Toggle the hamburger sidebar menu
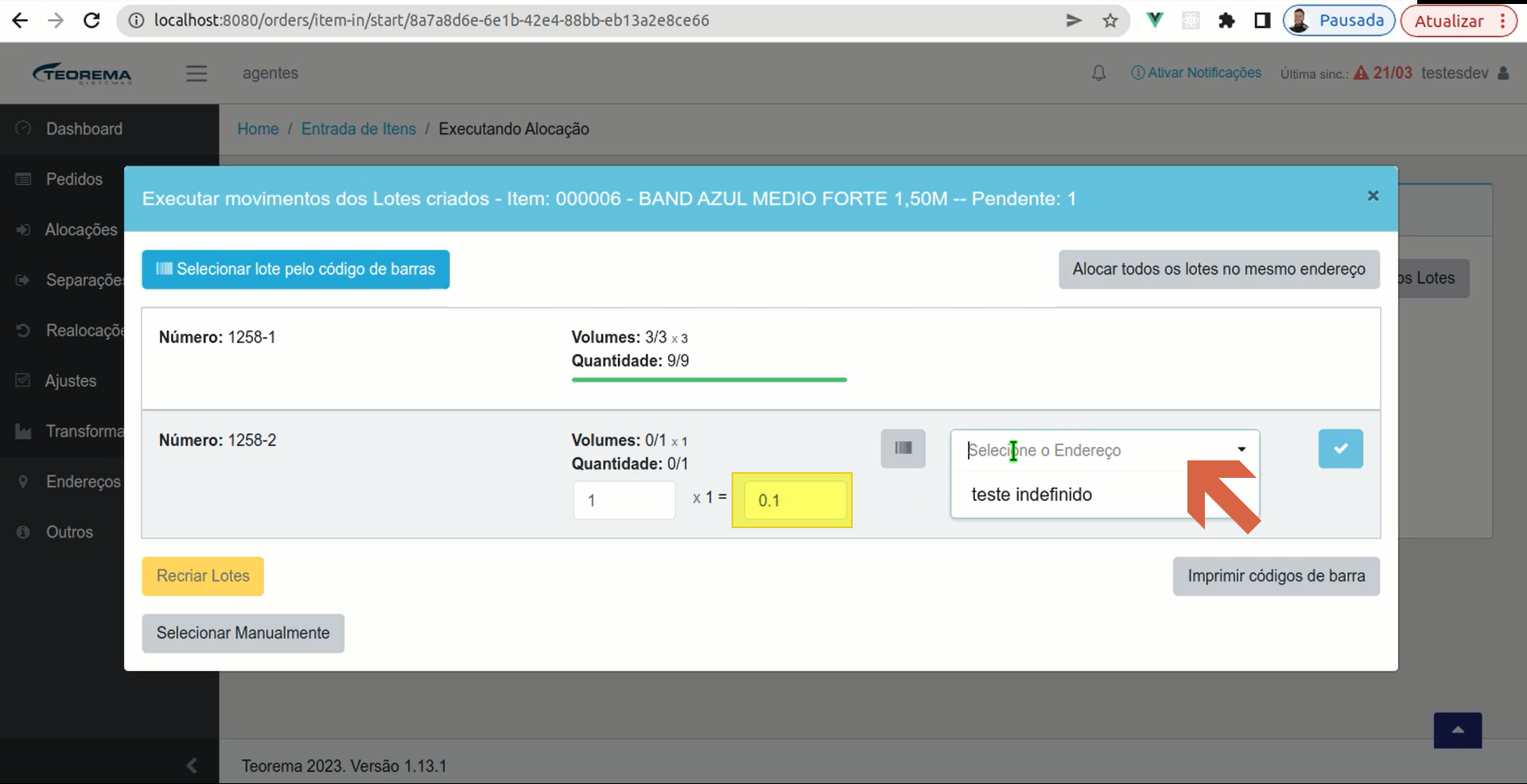Screen dimensions: 1527x784 pos(196,73)
